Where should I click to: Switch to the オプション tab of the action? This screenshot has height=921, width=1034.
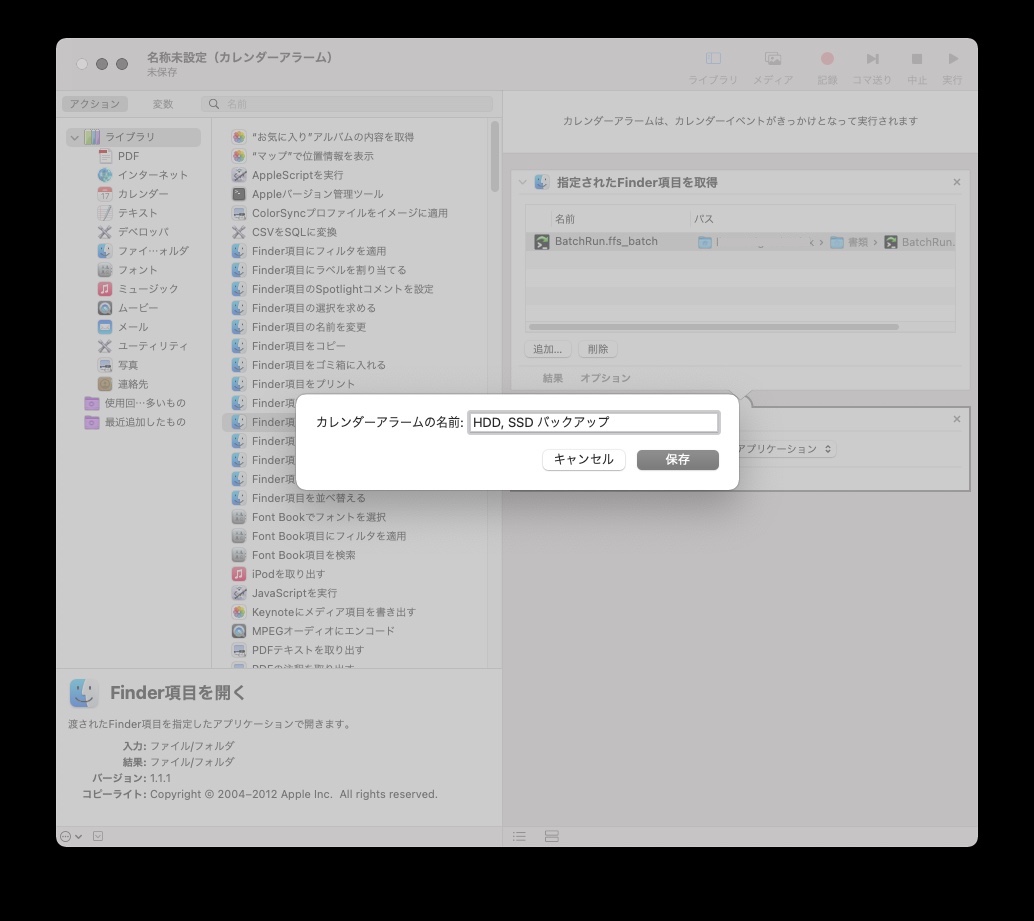607,378
